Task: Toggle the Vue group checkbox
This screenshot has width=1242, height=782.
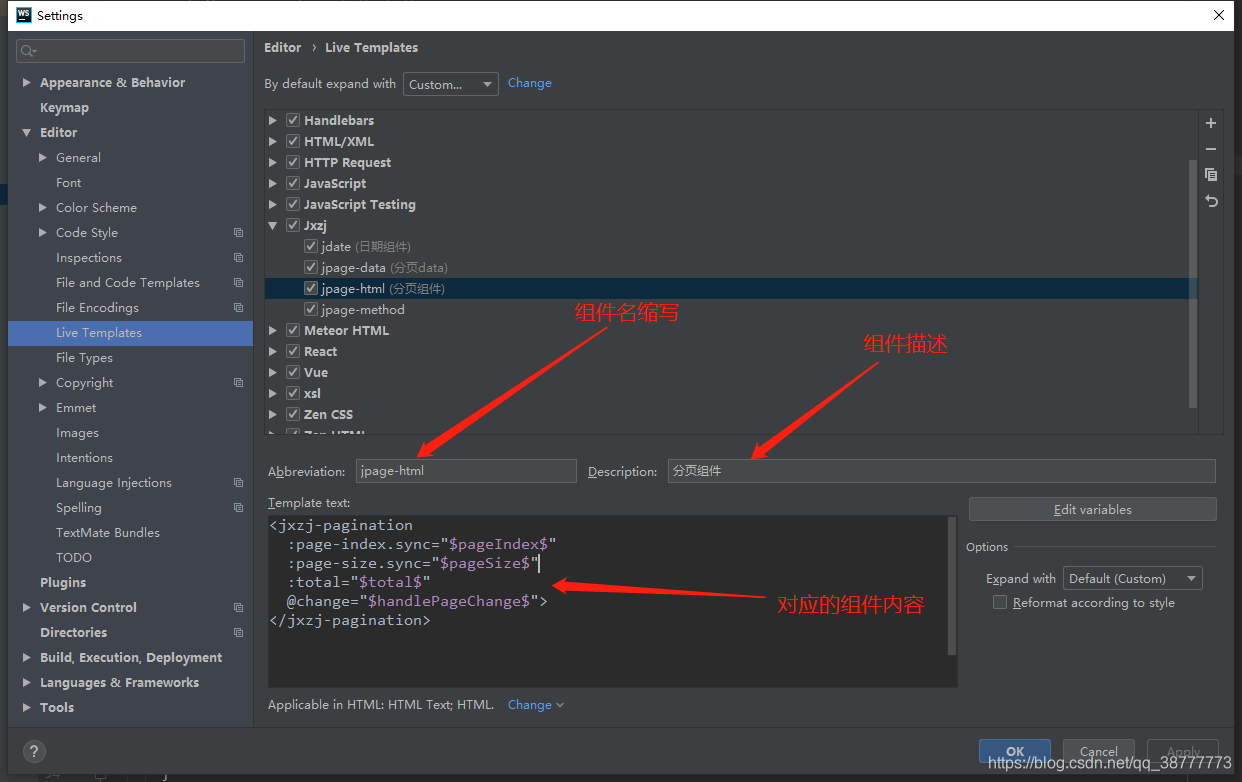Action: tap(293, 372)
